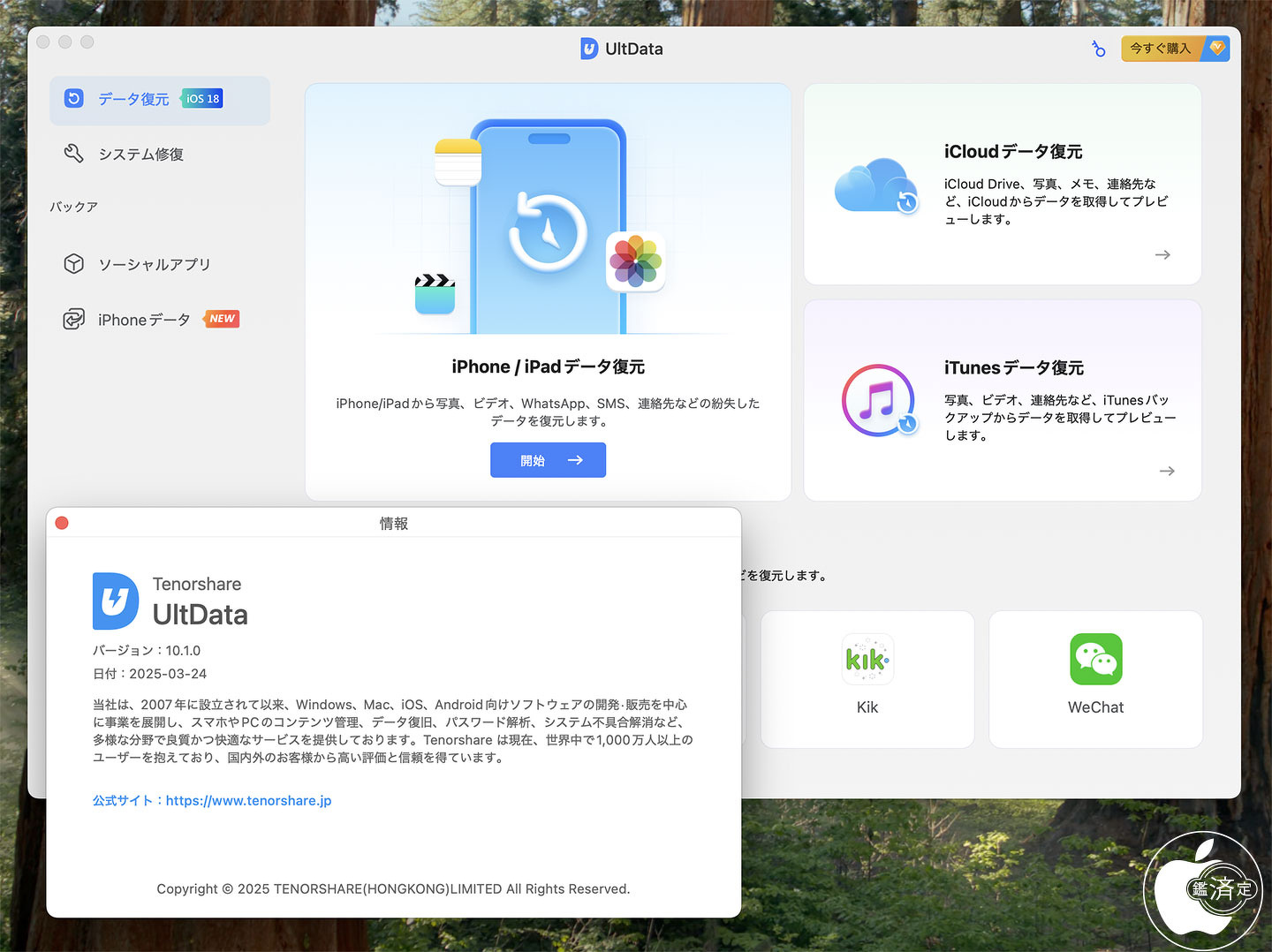Click the Kik app icon
1272x952 pixels.
point(867,660)
